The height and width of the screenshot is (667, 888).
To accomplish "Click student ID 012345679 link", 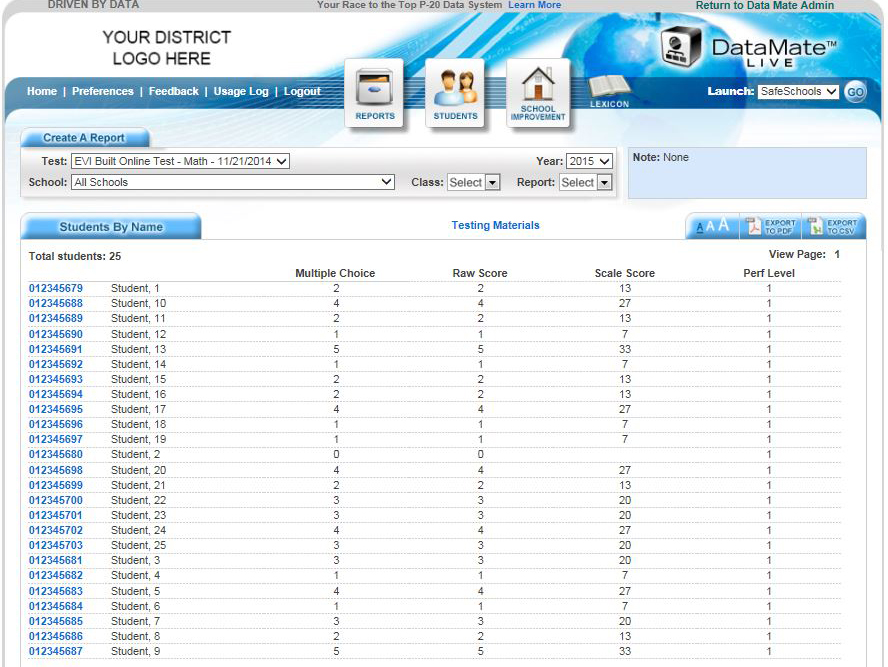I will click(x=55, y=288).
